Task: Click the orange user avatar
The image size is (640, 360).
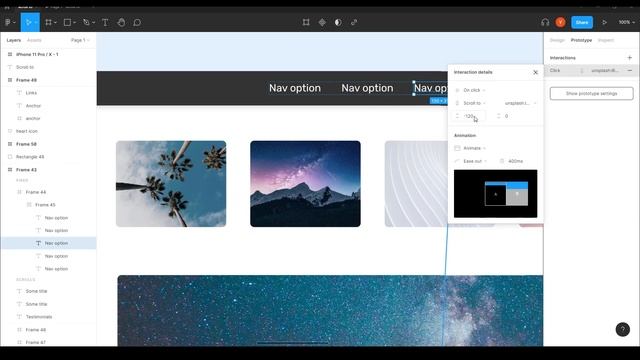Action: 560,22
